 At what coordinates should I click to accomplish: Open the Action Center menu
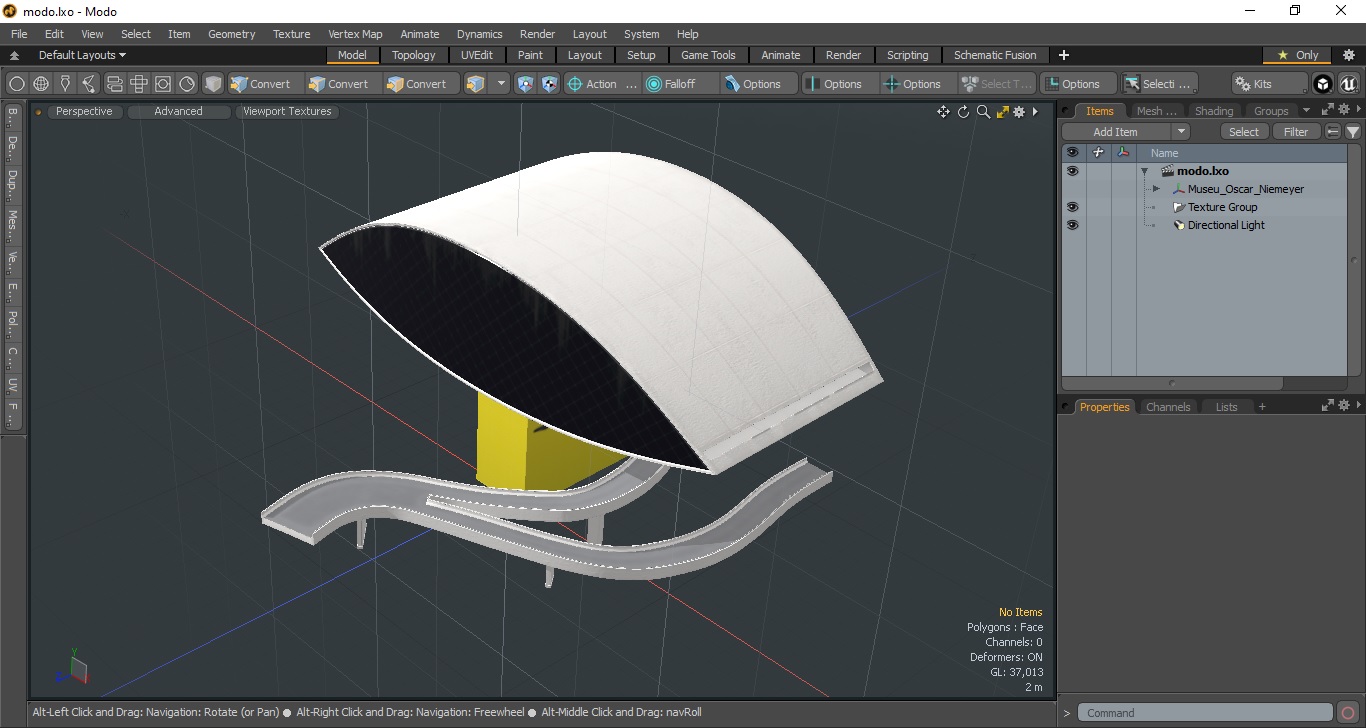(602, 84)
